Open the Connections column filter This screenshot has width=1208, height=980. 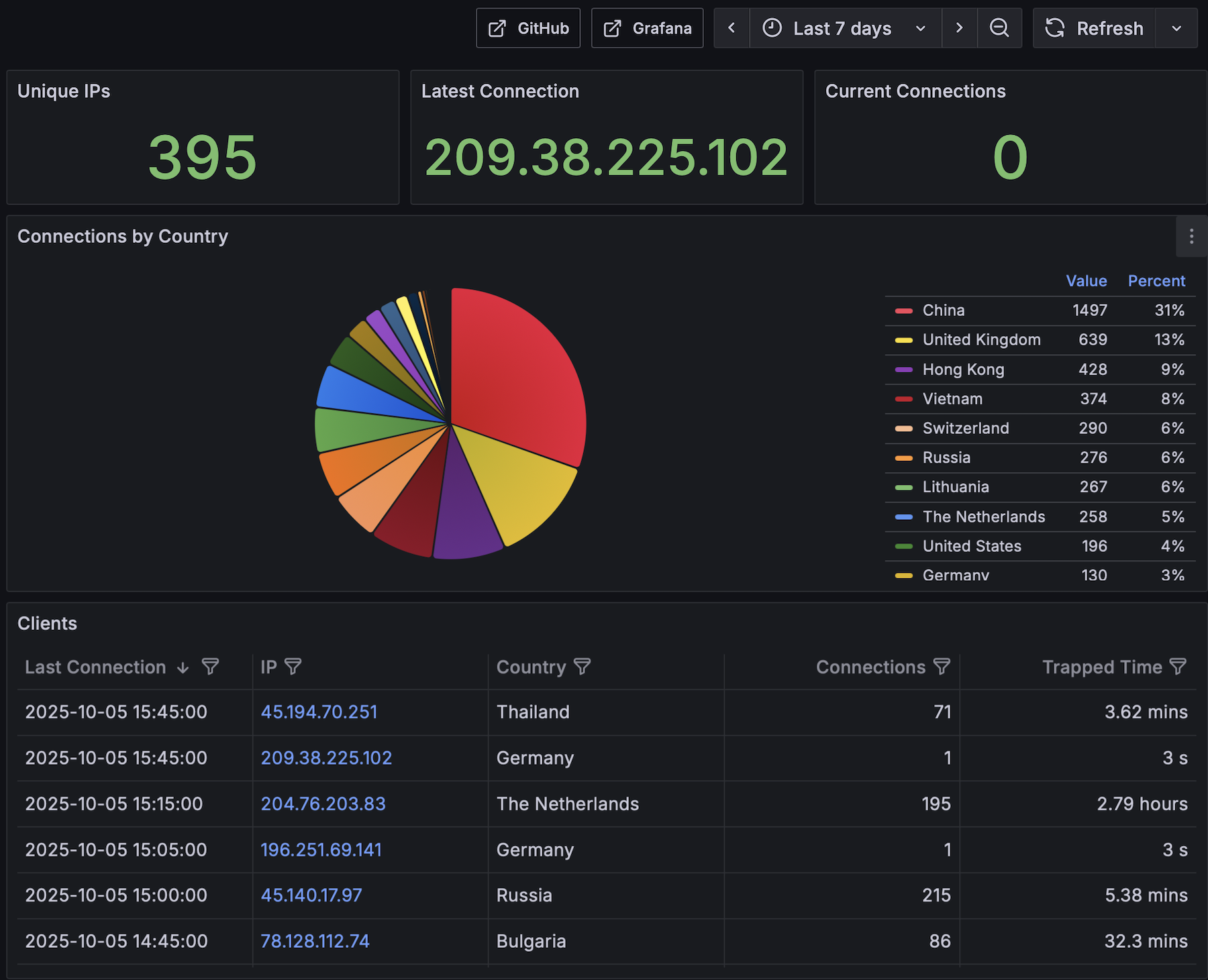(942, 667)
